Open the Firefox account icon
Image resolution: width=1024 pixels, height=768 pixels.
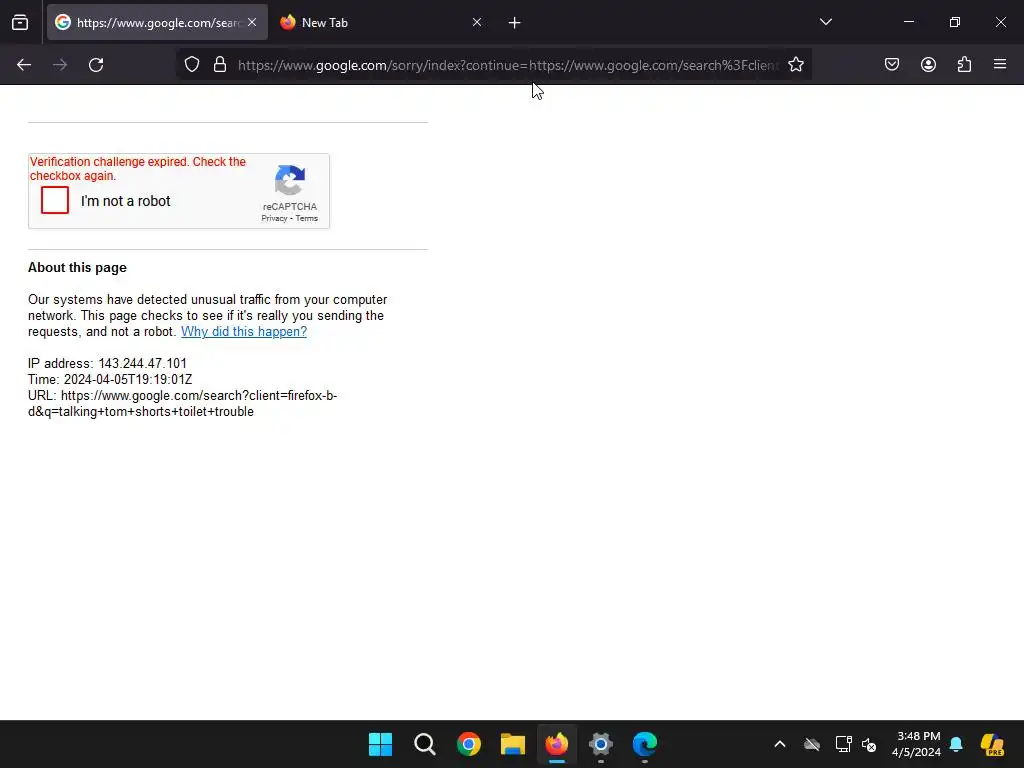(x=928, y=65)
